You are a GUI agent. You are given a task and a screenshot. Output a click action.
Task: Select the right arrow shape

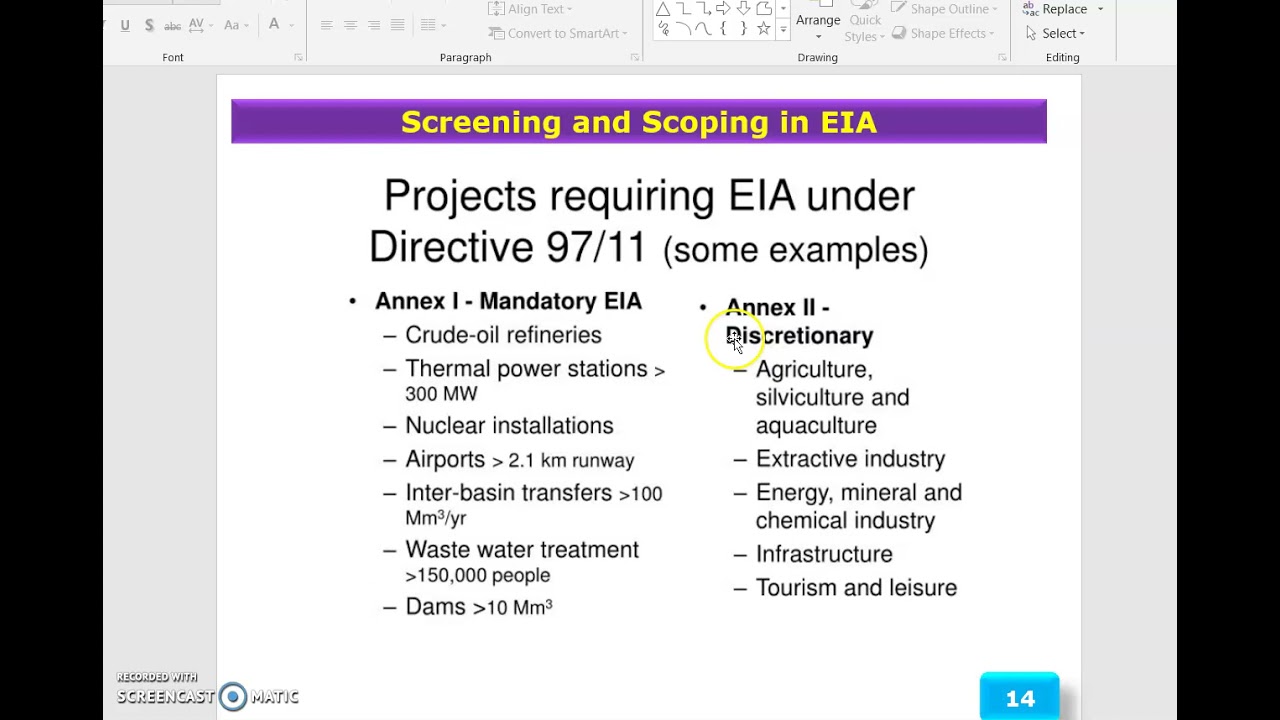coord(723,8)
